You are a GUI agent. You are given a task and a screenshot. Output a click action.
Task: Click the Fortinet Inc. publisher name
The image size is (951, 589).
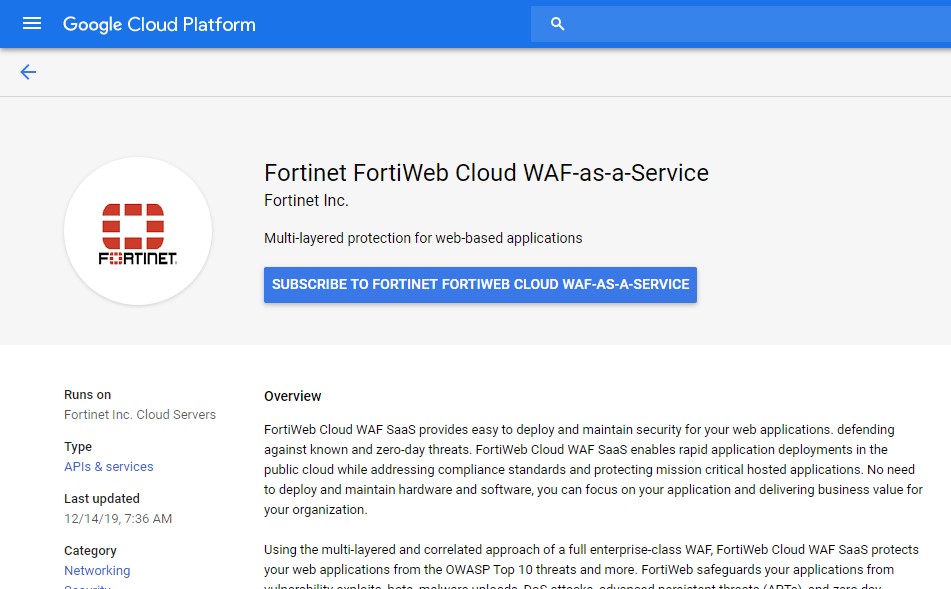click(x=306, y=201)
